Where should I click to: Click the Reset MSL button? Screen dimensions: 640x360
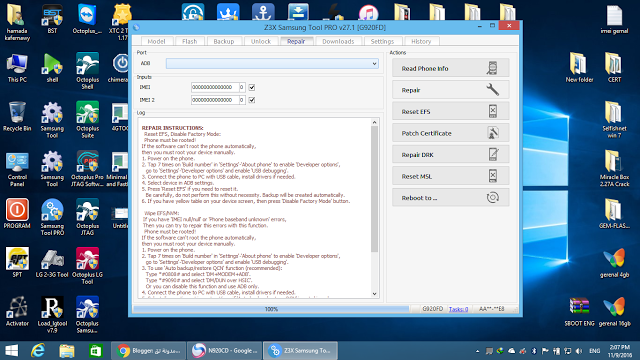click(x=451, y=176)
